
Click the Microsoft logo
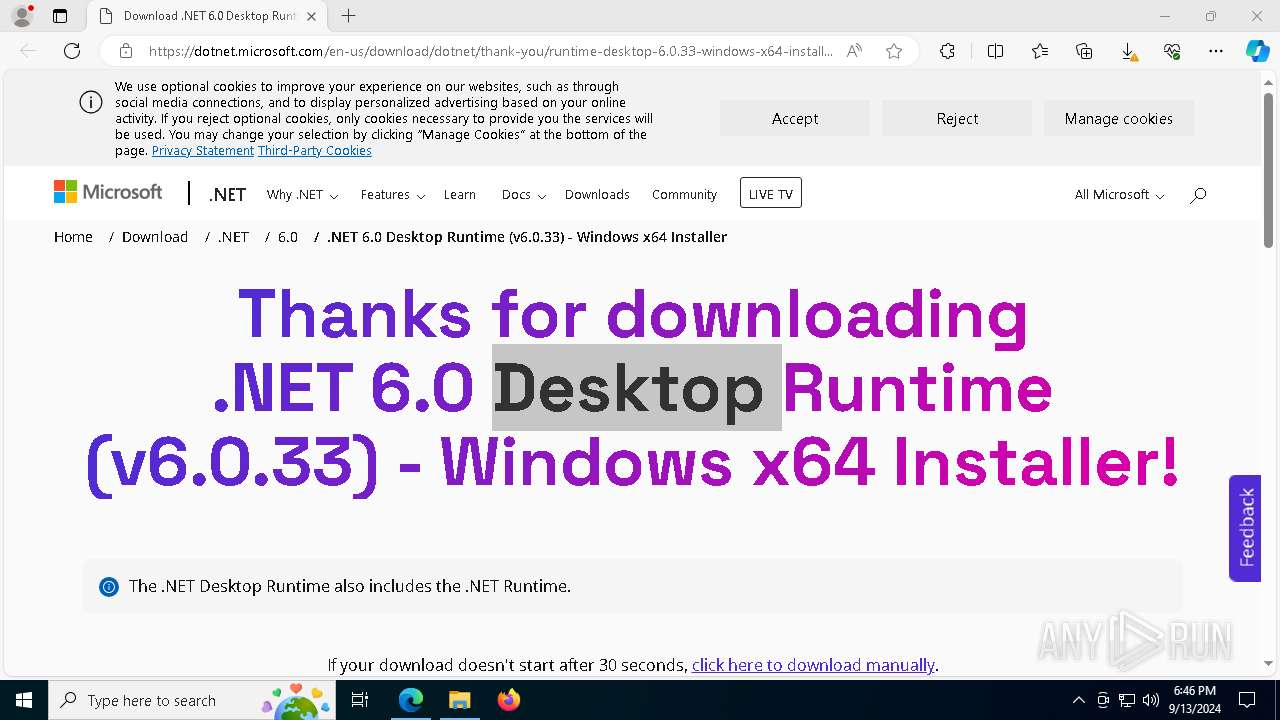pos(108,192)
